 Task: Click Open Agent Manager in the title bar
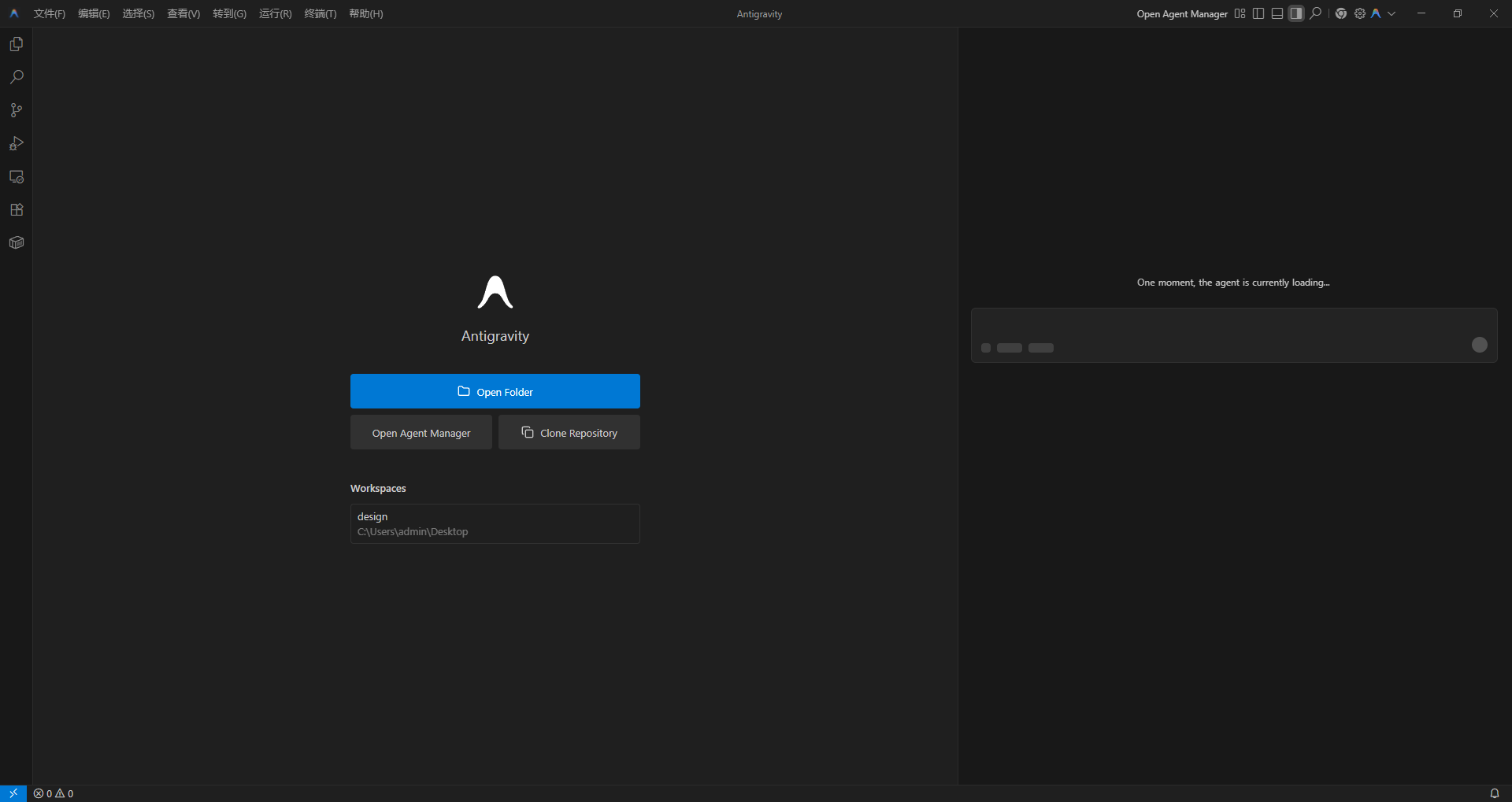[x=1182, y=14]
